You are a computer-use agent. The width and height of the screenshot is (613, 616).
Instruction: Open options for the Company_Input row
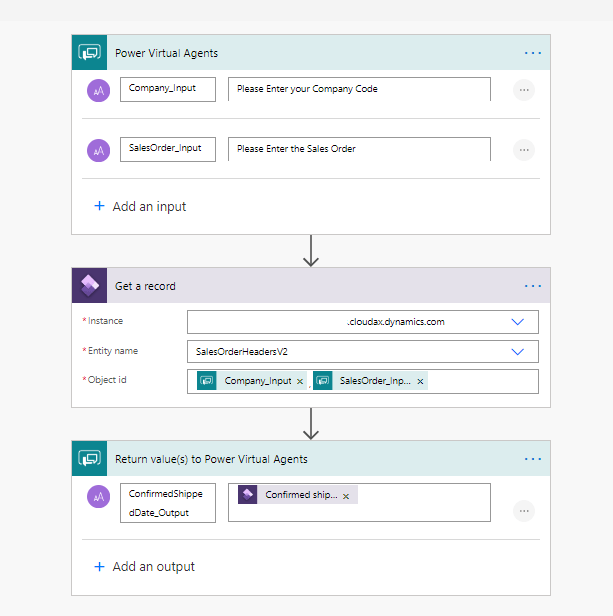click(523, 90)
